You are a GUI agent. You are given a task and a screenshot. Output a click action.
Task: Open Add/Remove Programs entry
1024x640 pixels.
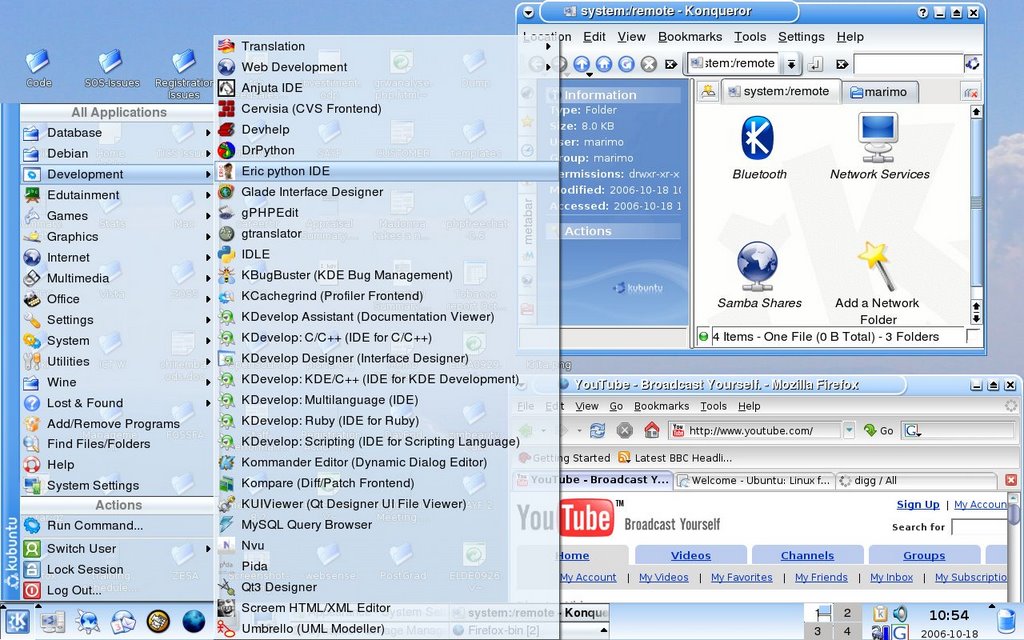pos(117,423)
